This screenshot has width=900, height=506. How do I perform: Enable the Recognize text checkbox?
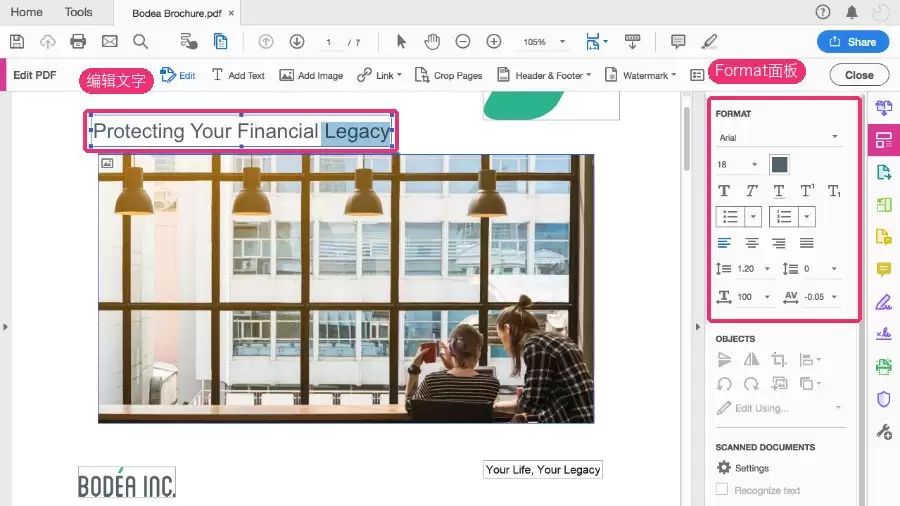coord(722,489)
